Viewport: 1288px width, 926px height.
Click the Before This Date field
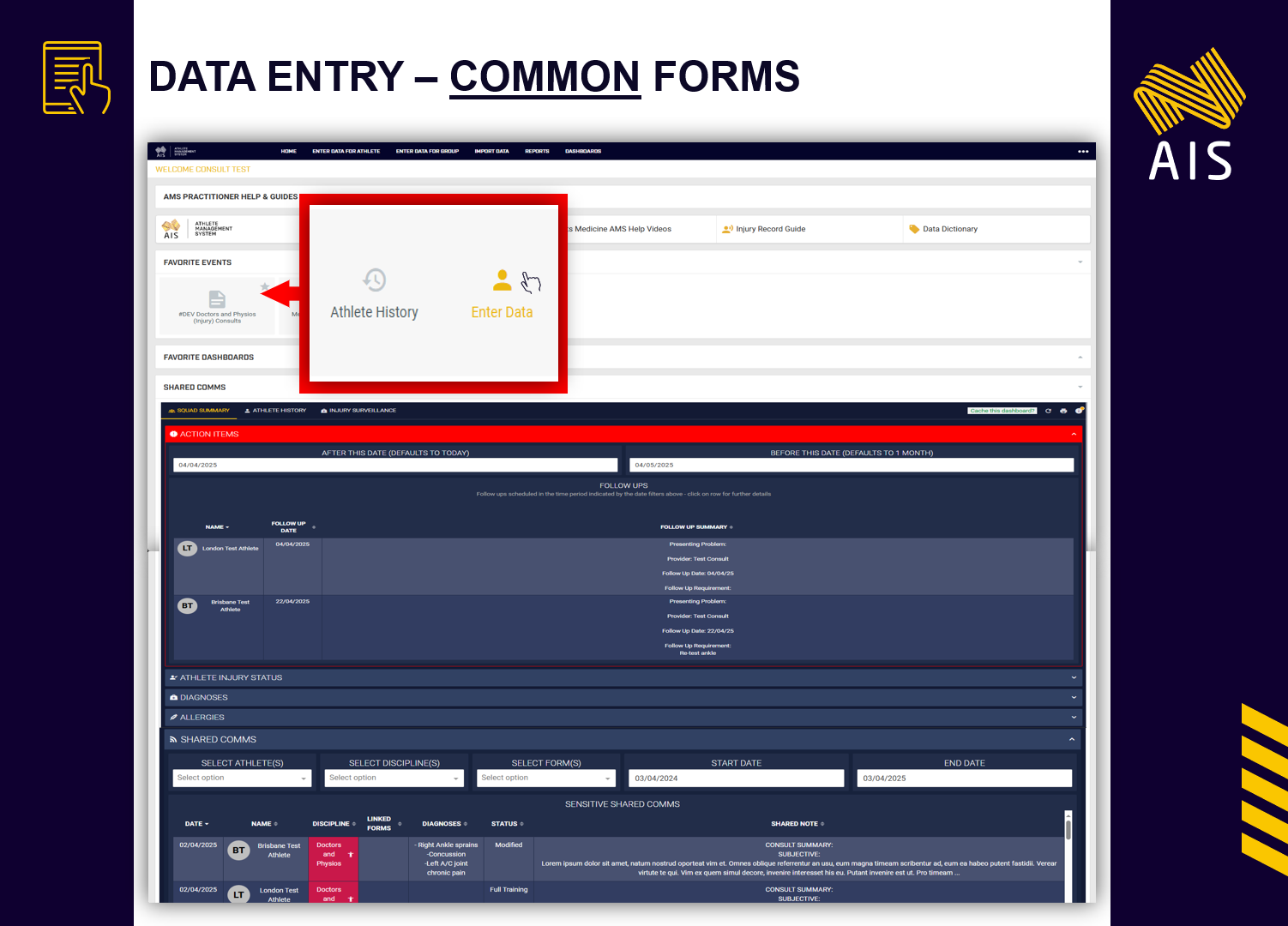[x=852, y=465]
